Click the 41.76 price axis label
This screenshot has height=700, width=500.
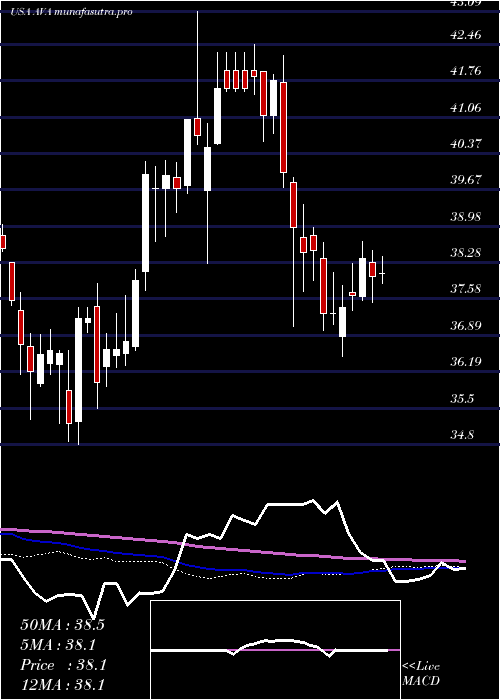(x=466, y=71)
